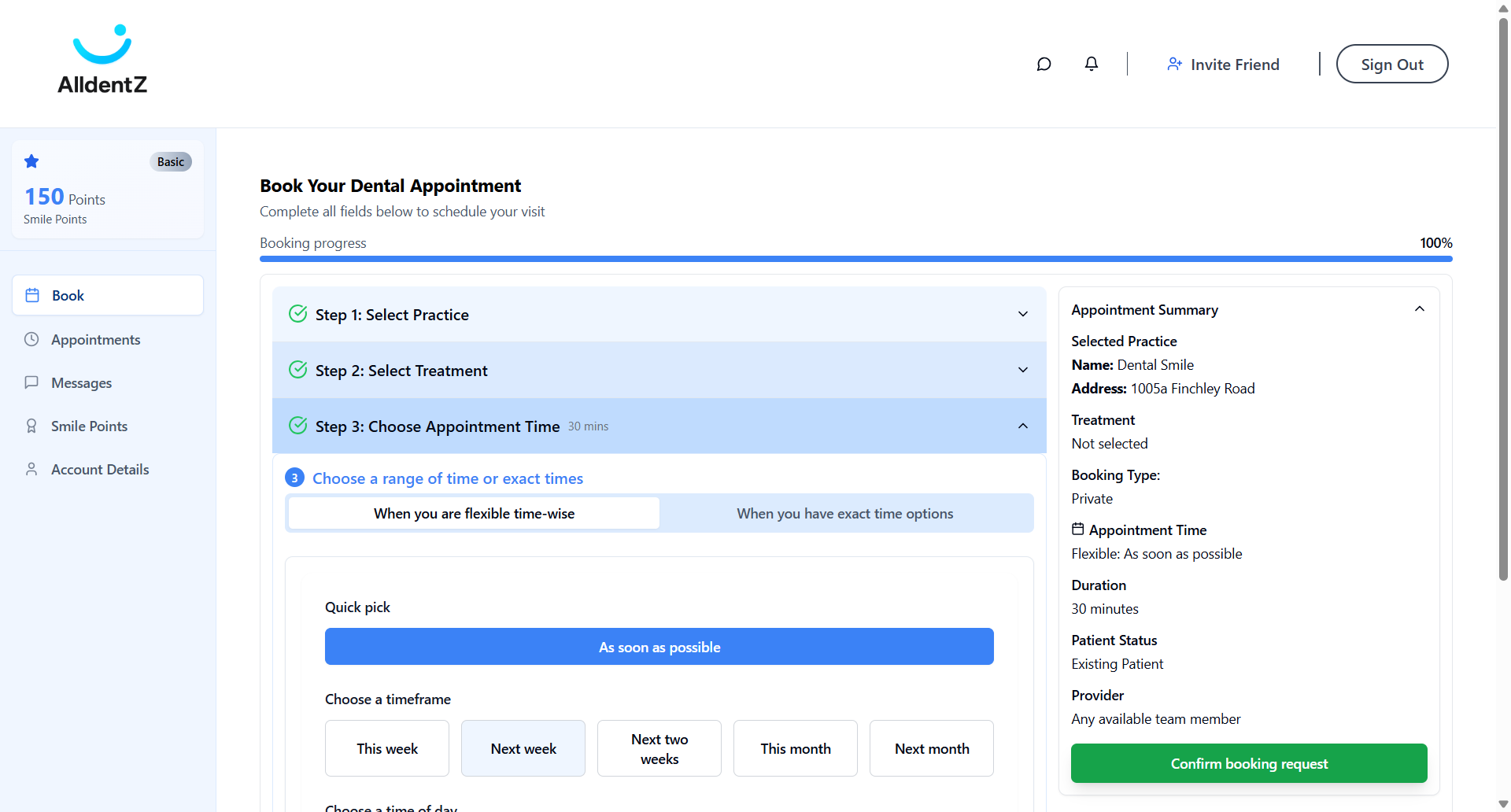Click the notification bell icon

pyautogui.click(x=1091, y=65)
